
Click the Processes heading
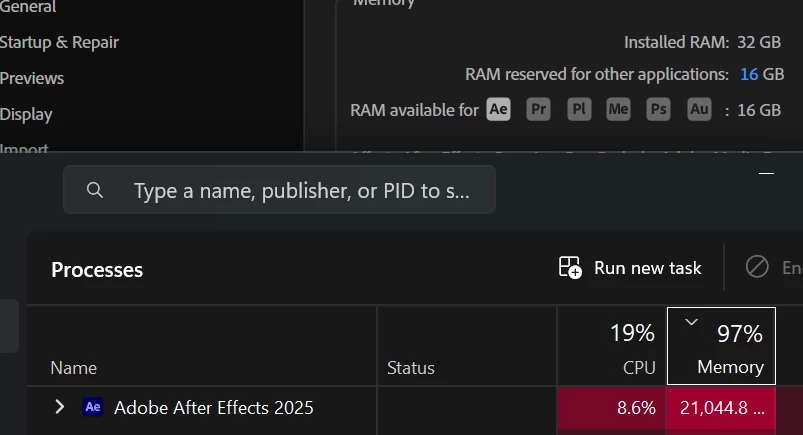pyautogui.click(x=97, y=270)
